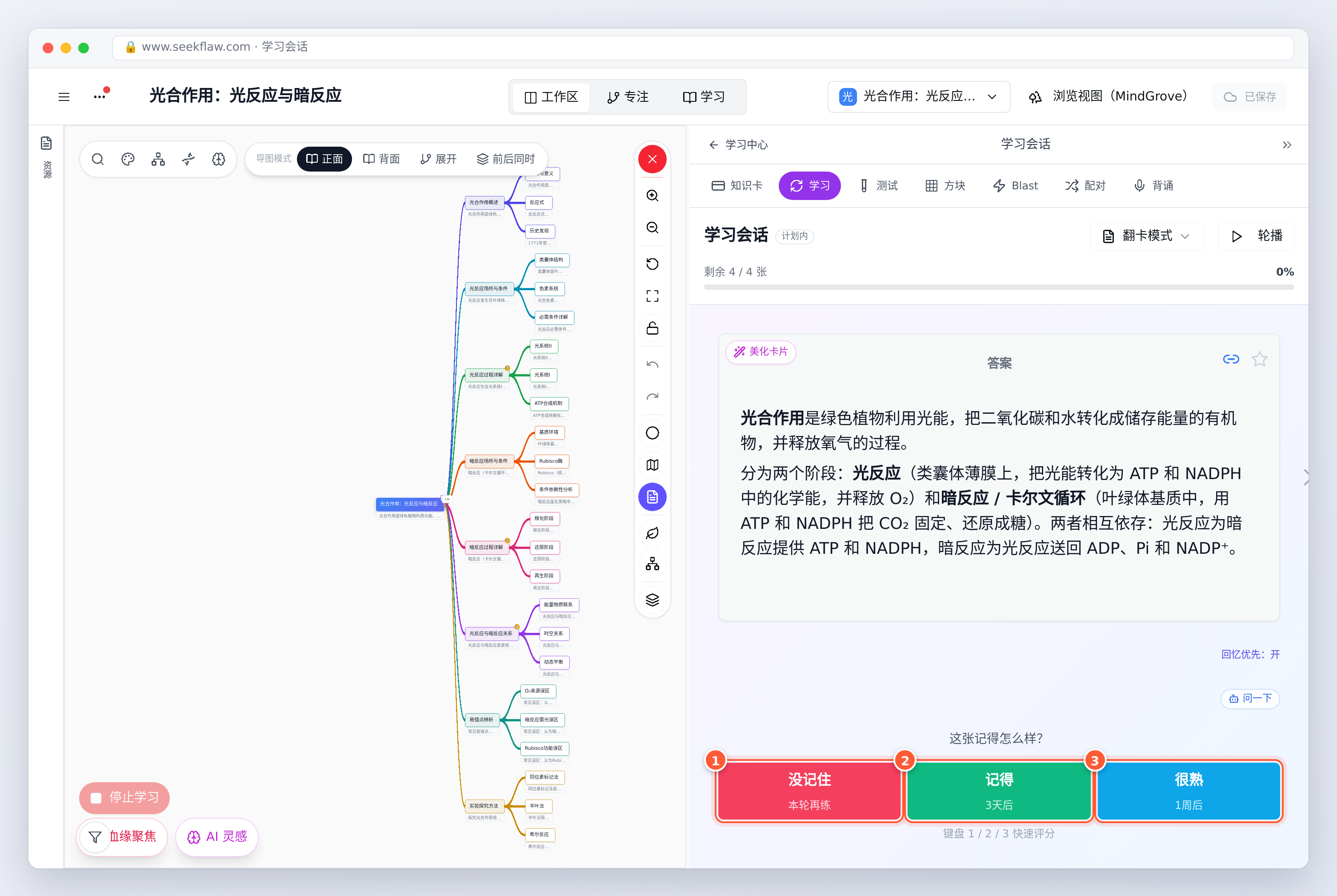Image resolution: width=1337 pixels, height=896 pixels.
Task: Click the study progress bar
Action: pos(999,288)
